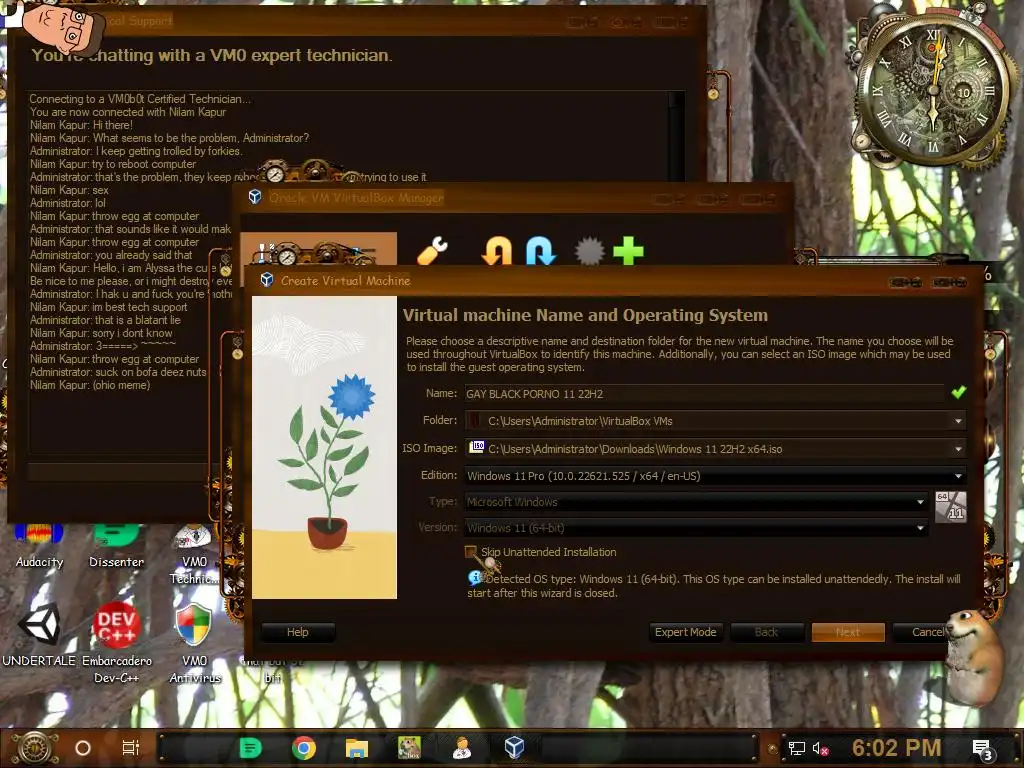Open the Embarcadero Dev-C++ desktop icon

[x=117, y=643]
